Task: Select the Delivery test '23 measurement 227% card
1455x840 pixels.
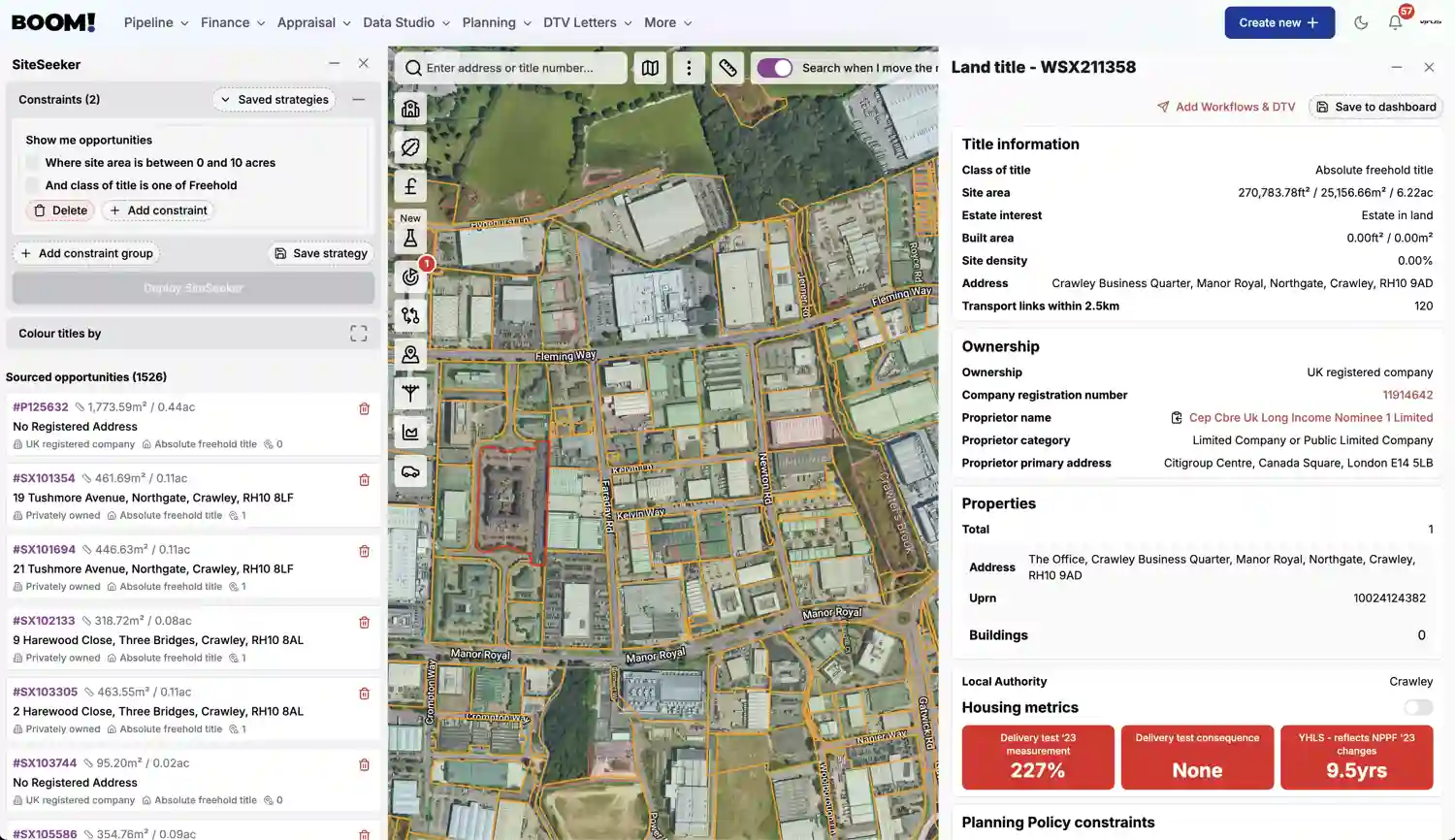Action: (x=1038, y=758)
